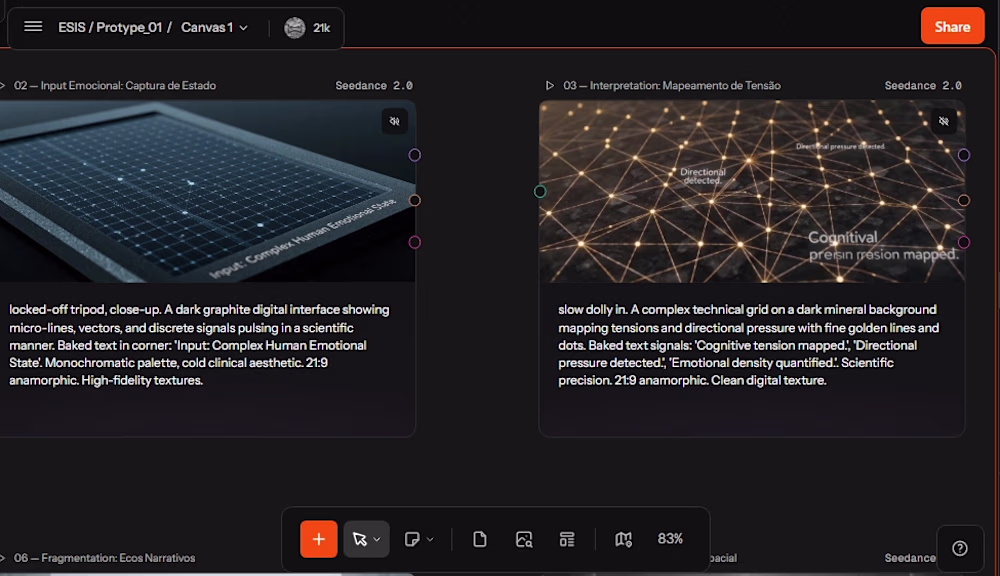Open the golden network video thumbnail
This screenshot has height=576, width=1000.
coord(752,191)
